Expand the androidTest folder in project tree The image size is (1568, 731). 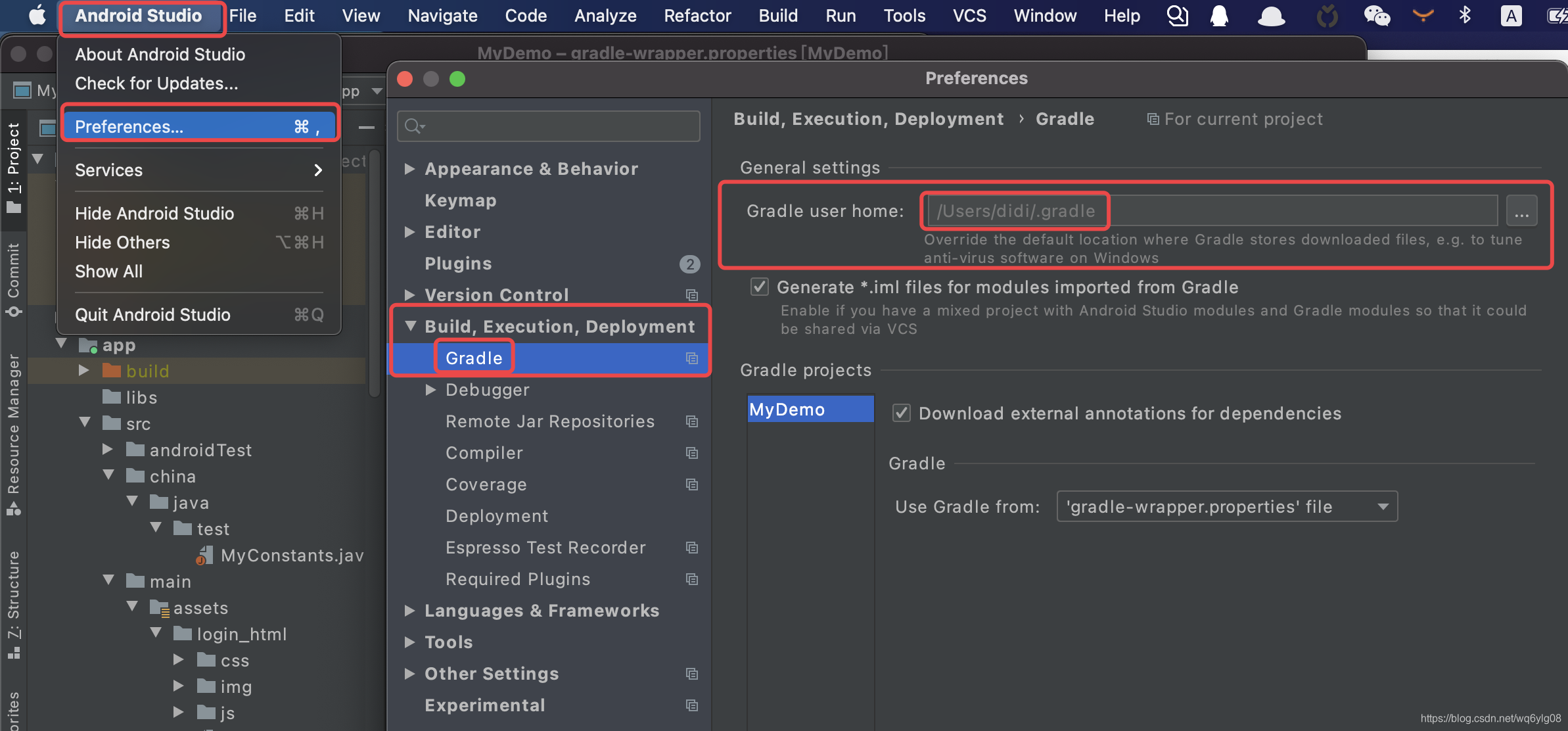[x=107, y=449]
